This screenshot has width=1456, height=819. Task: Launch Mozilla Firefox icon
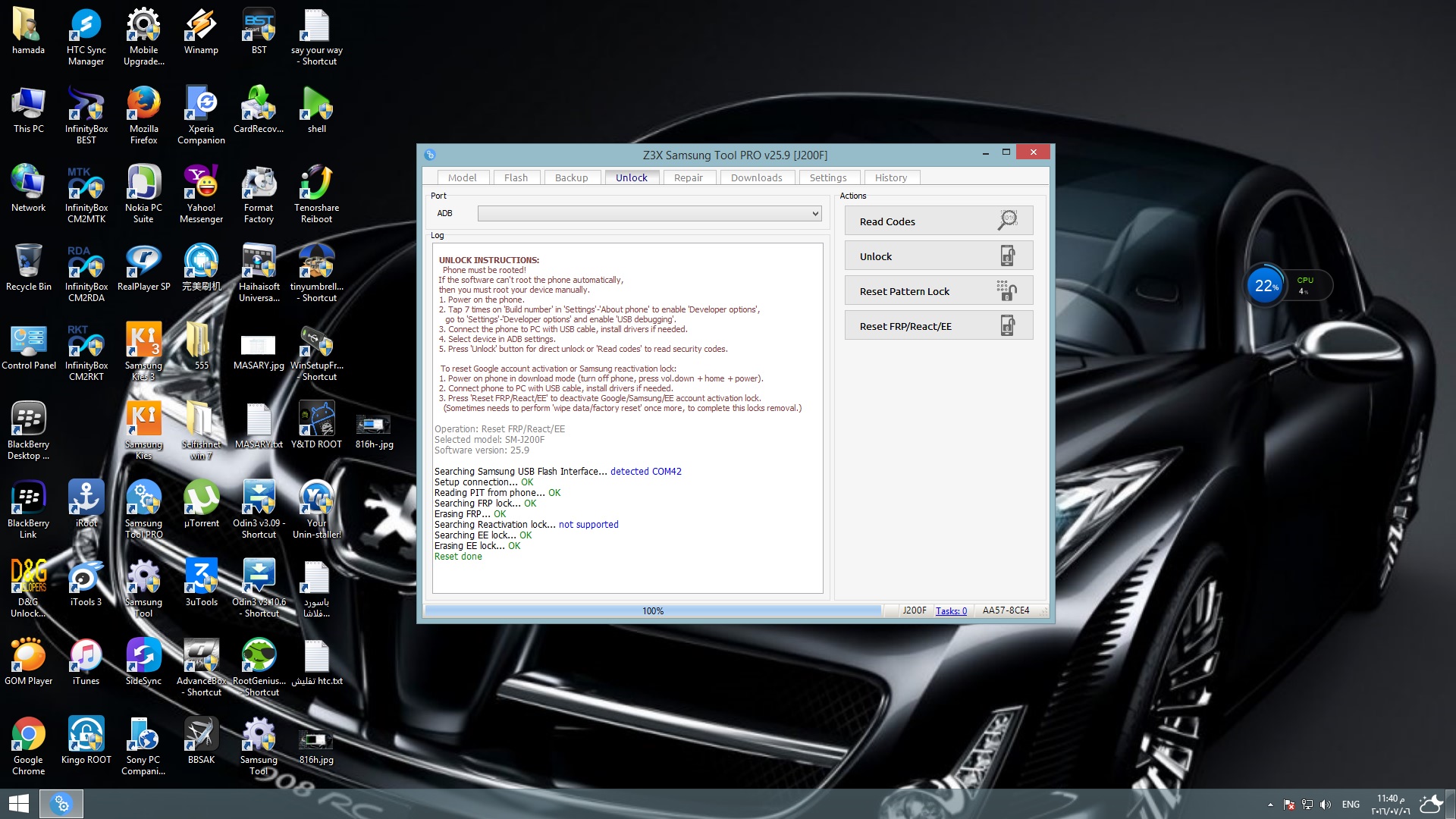pos(143,116)
